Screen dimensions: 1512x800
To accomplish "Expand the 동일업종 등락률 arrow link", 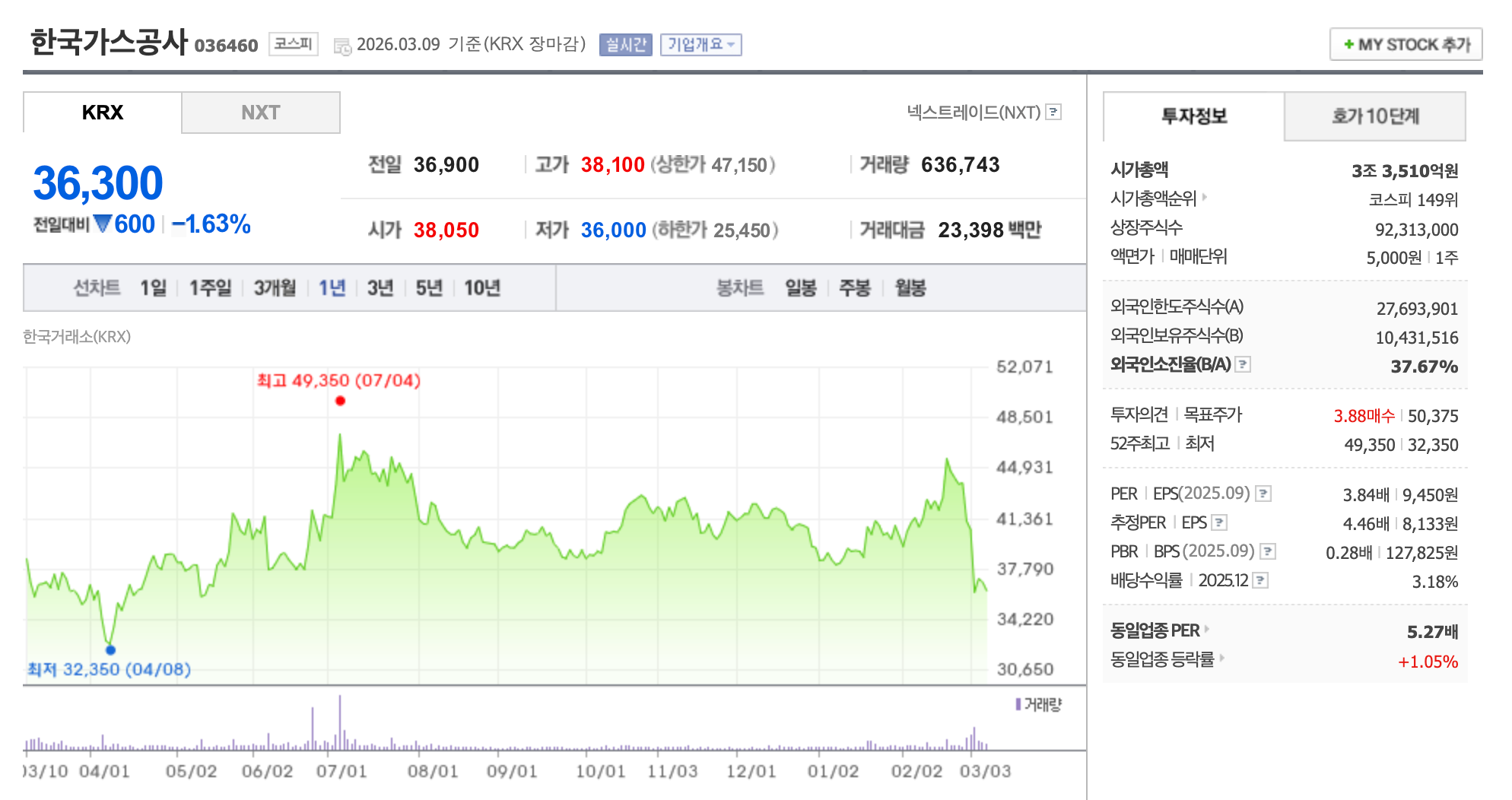I will point(1222,658).
